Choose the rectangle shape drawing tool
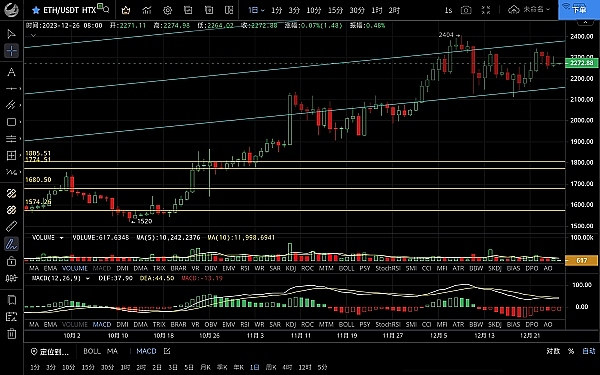Screen dimensions: 600x375 point(11,122)
